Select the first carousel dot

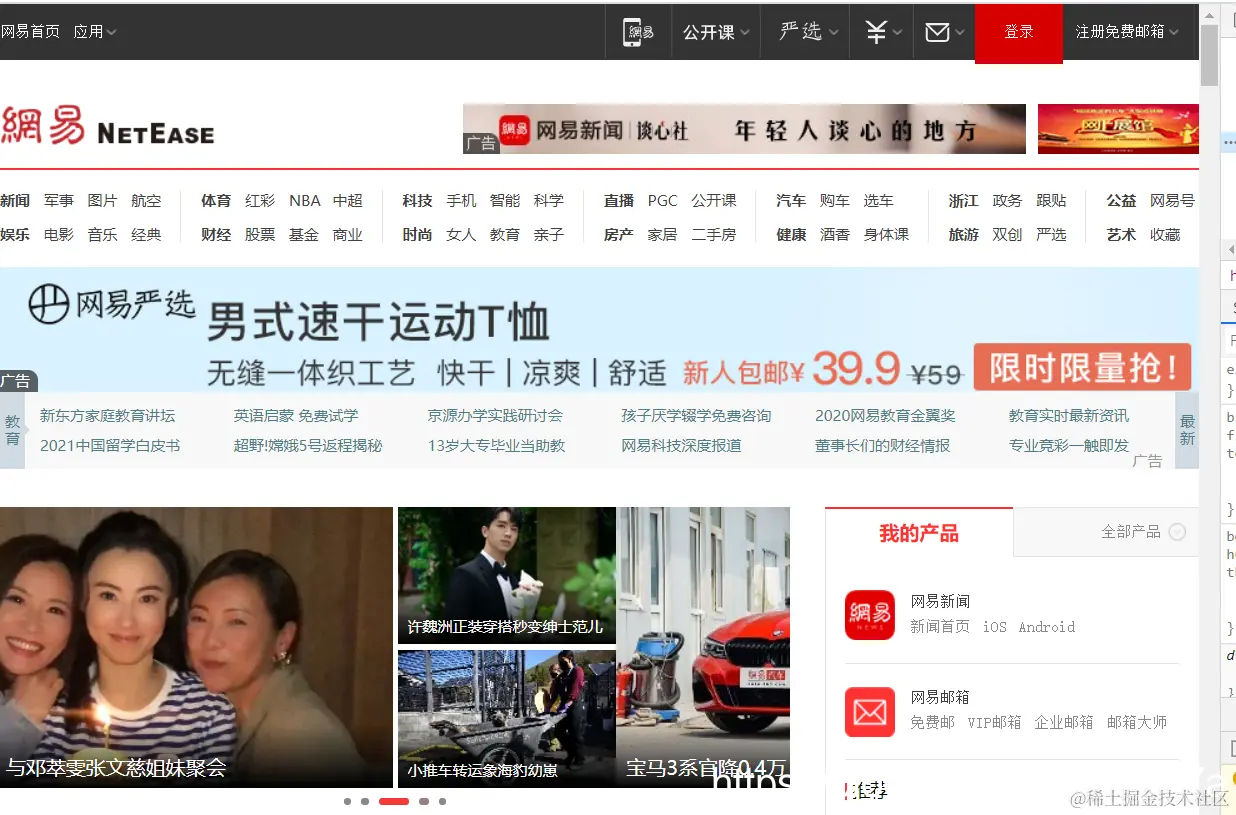[347, 801]
